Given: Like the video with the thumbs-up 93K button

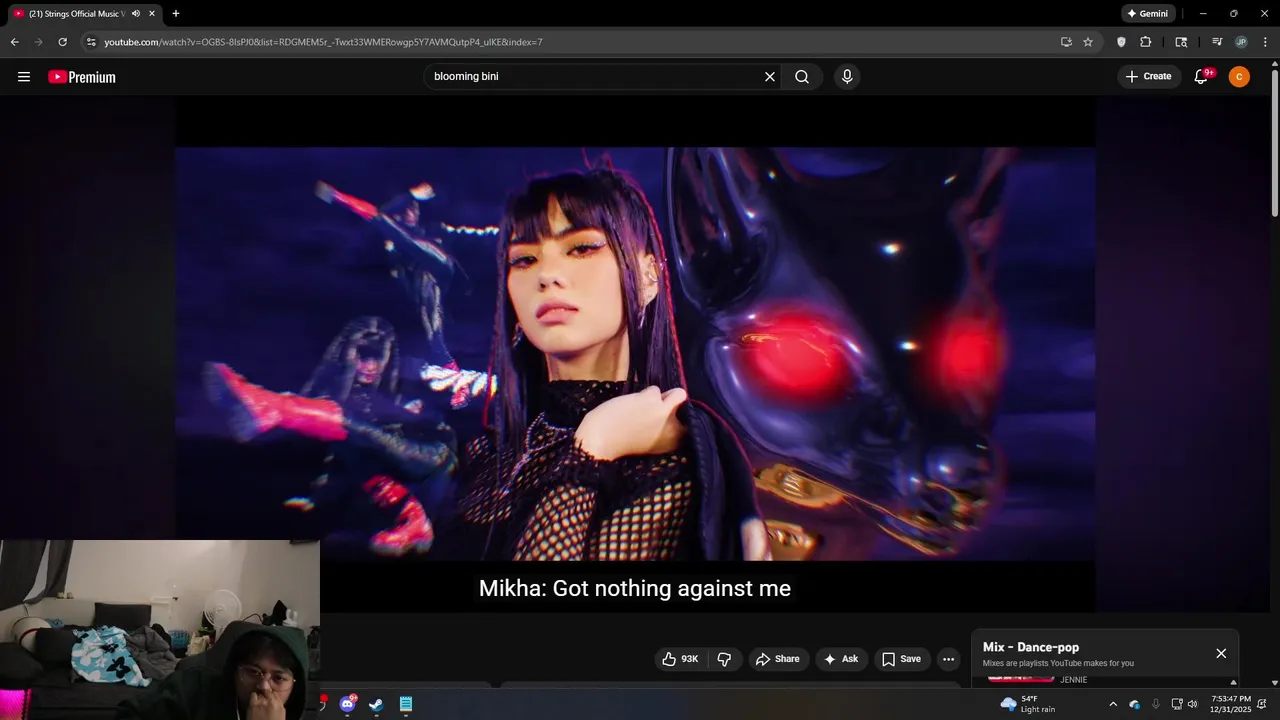Looking at the screenshot, I should 680,659.
